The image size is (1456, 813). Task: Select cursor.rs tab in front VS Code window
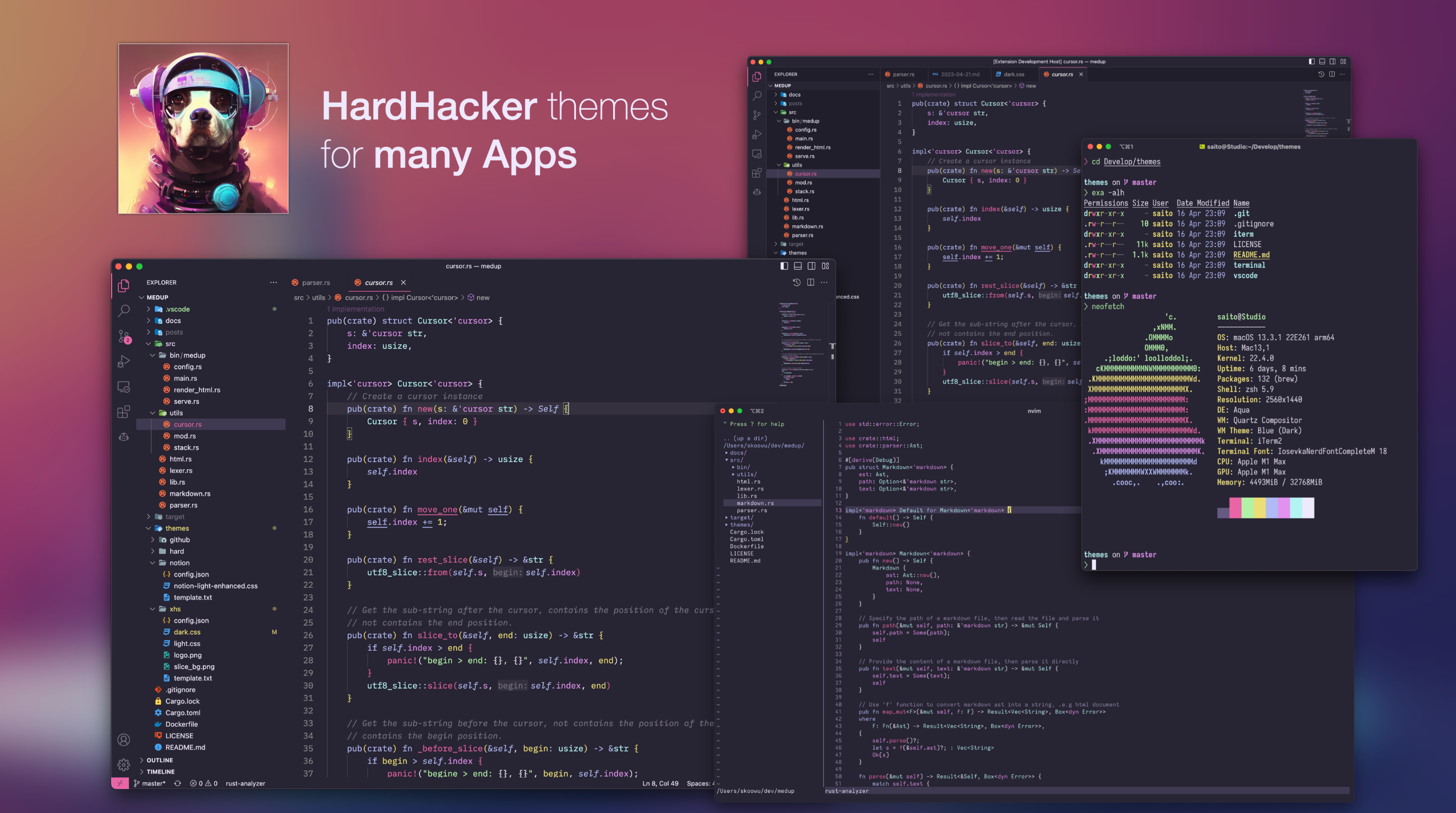[x=379, y=282]
